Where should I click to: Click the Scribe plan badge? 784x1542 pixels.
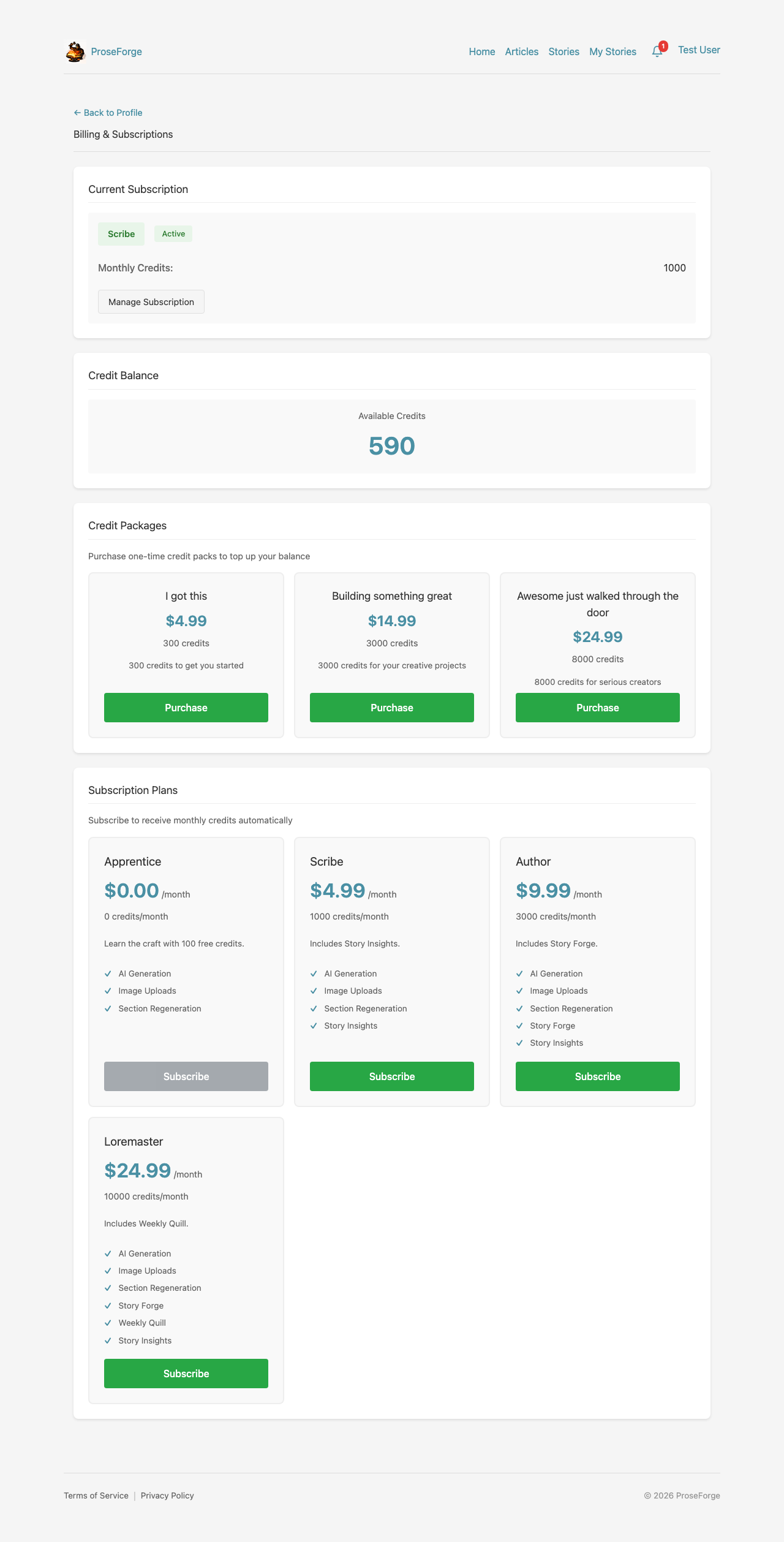click(x=121, y=233)
